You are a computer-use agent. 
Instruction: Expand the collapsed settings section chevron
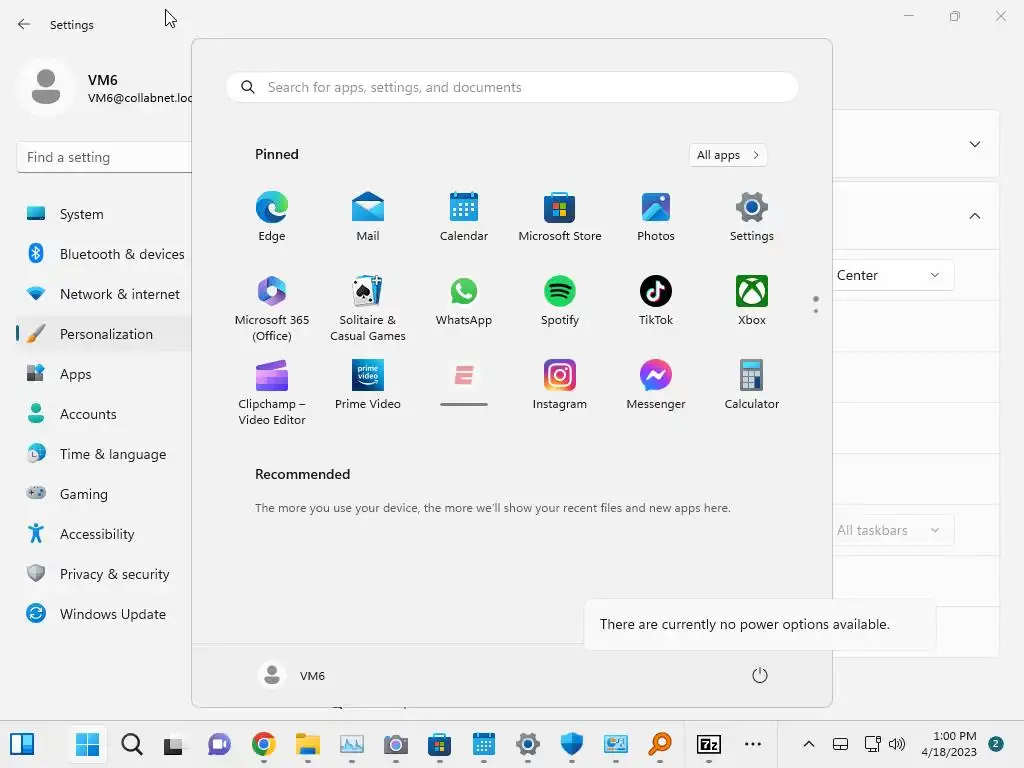point(974,144)
